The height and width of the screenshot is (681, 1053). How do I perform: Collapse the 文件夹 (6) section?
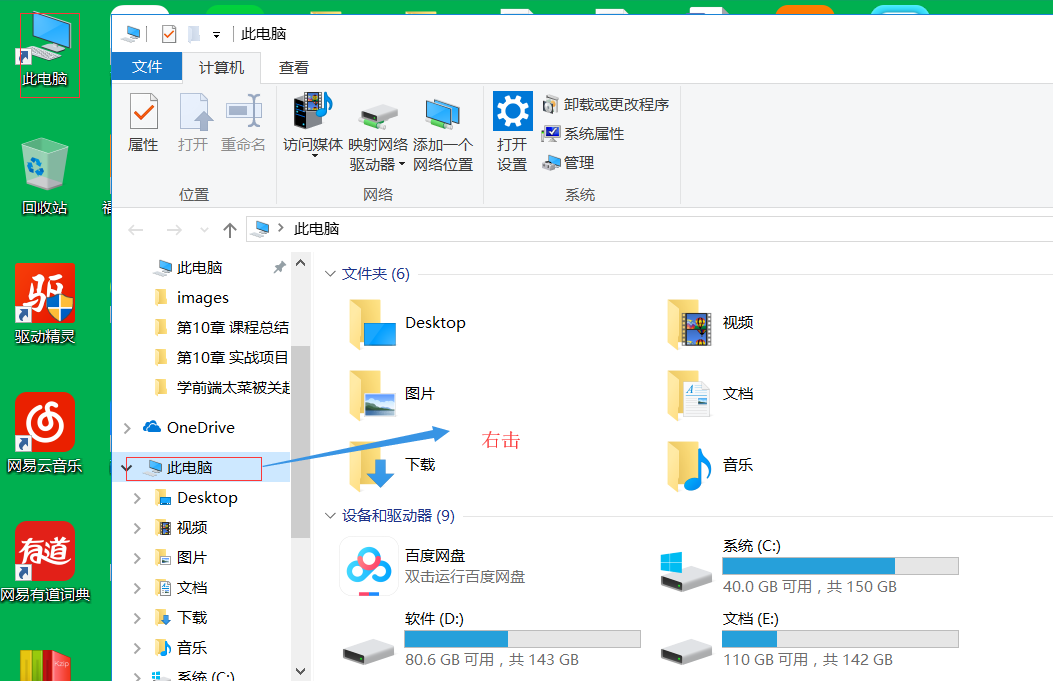click(x=330, y=273)
